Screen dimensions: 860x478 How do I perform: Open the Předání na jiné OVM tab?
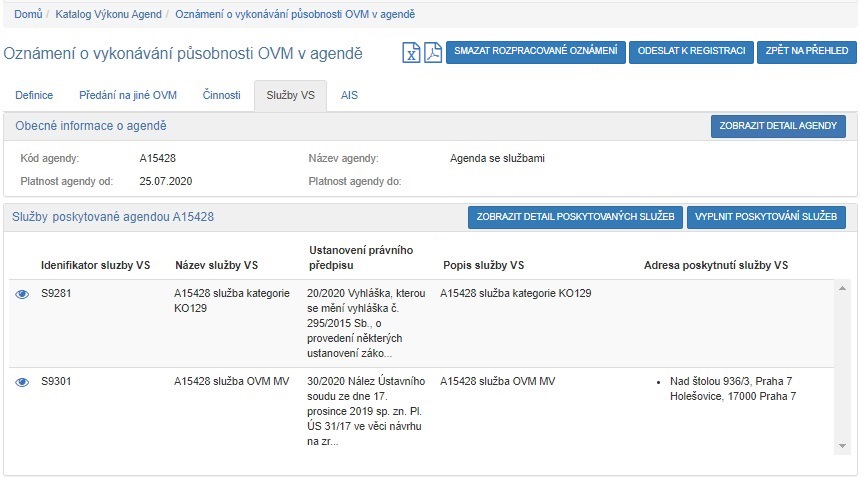pyautogui.click(x=128, y=95)
